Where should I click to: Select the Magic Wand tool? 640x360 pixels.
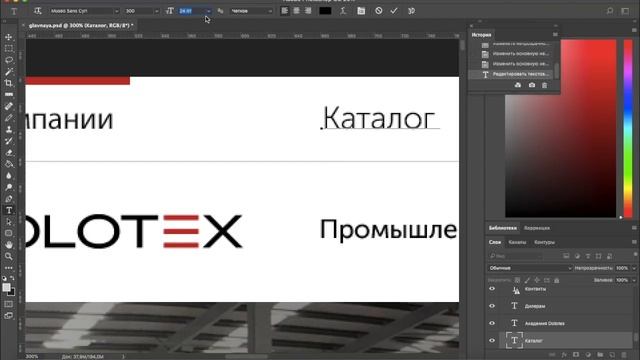point(9,72)
